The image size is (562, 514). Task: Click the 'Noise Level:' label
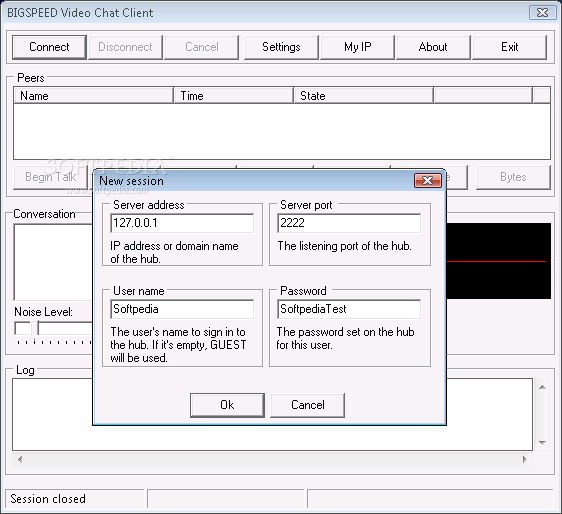click(43, 312)
